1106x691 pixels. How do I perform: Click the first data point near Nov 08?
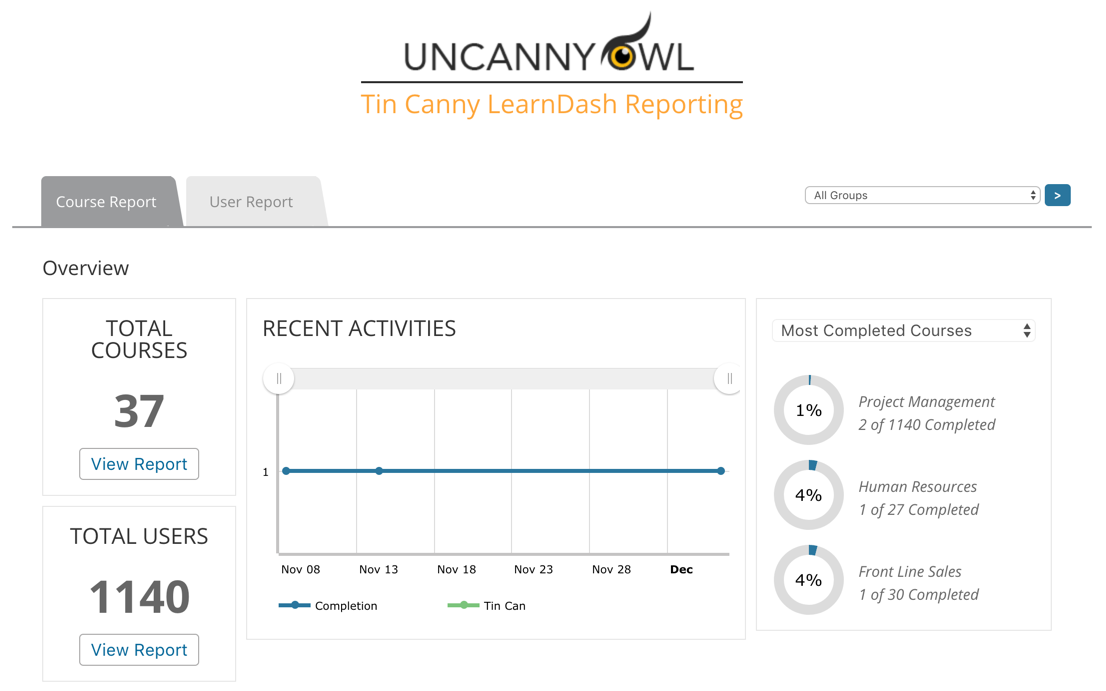287,471
